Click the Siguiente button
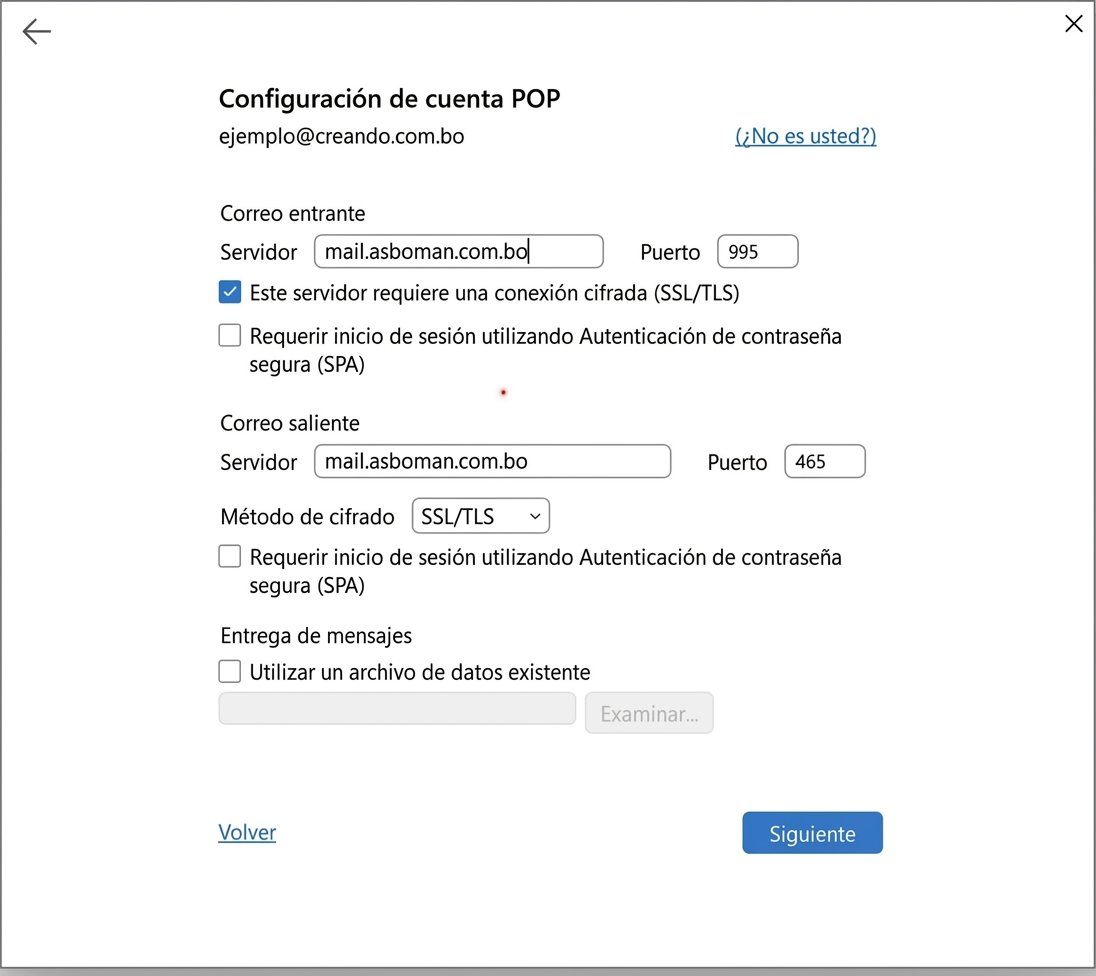The width and height of the screenshot is (1096, 976). pyautogui.click(x=812, y=833)
